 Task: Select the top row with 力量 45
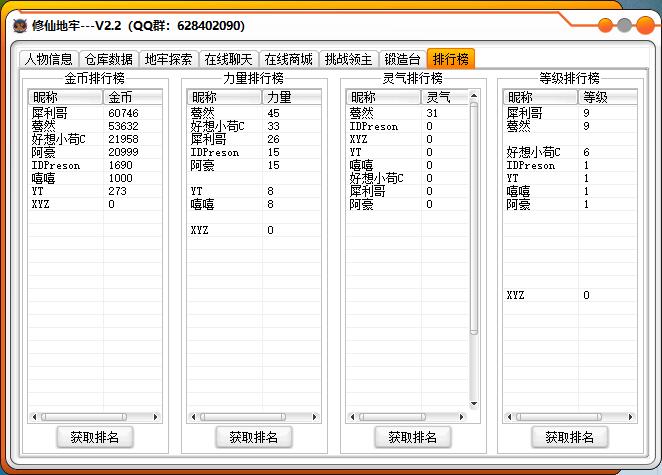coord(254,113)
